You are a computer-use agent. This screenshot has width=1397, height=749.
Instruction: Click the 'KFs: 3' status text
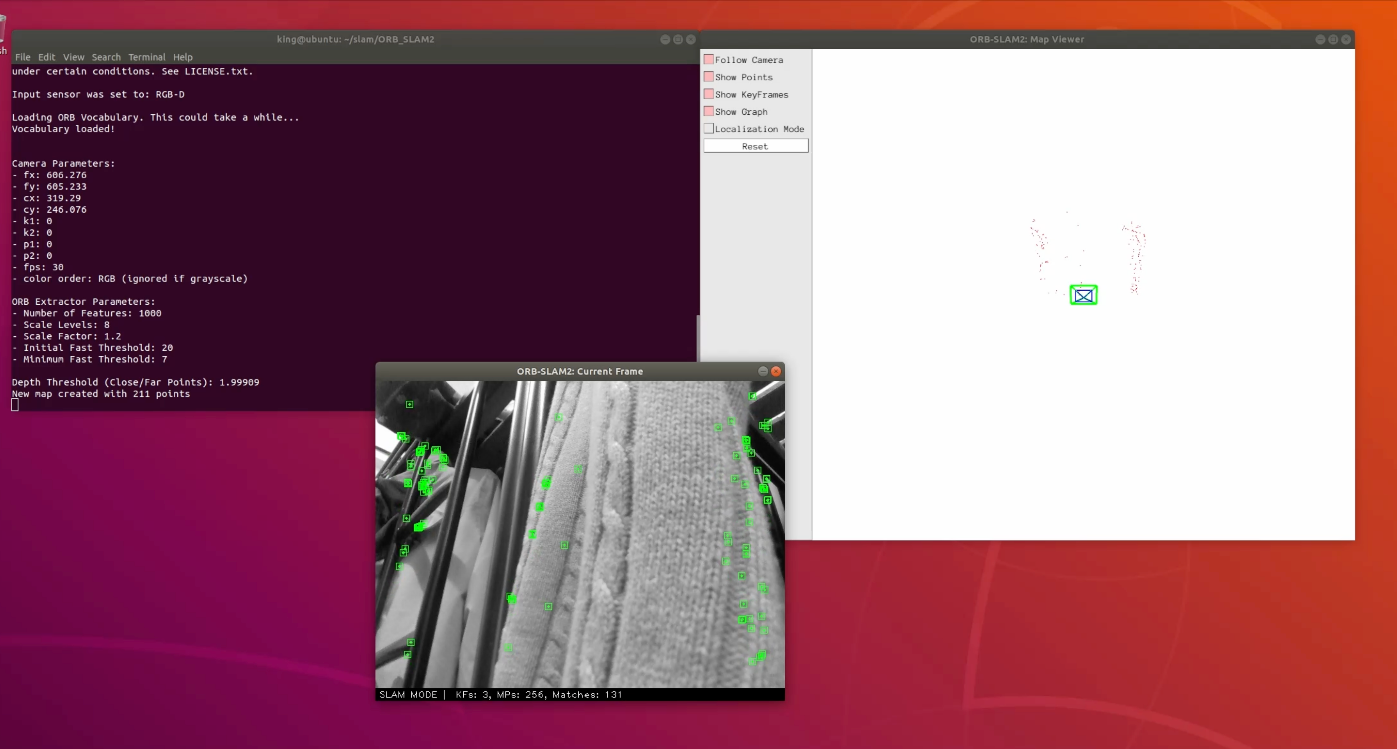pos(473,694)
